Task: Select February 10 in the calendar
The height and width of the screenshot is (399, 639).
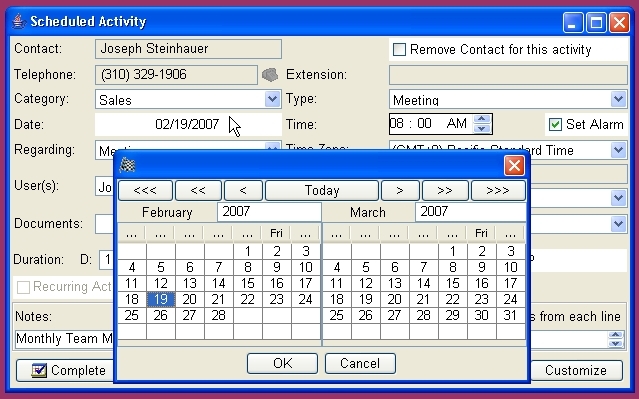Action: point(306,267)
